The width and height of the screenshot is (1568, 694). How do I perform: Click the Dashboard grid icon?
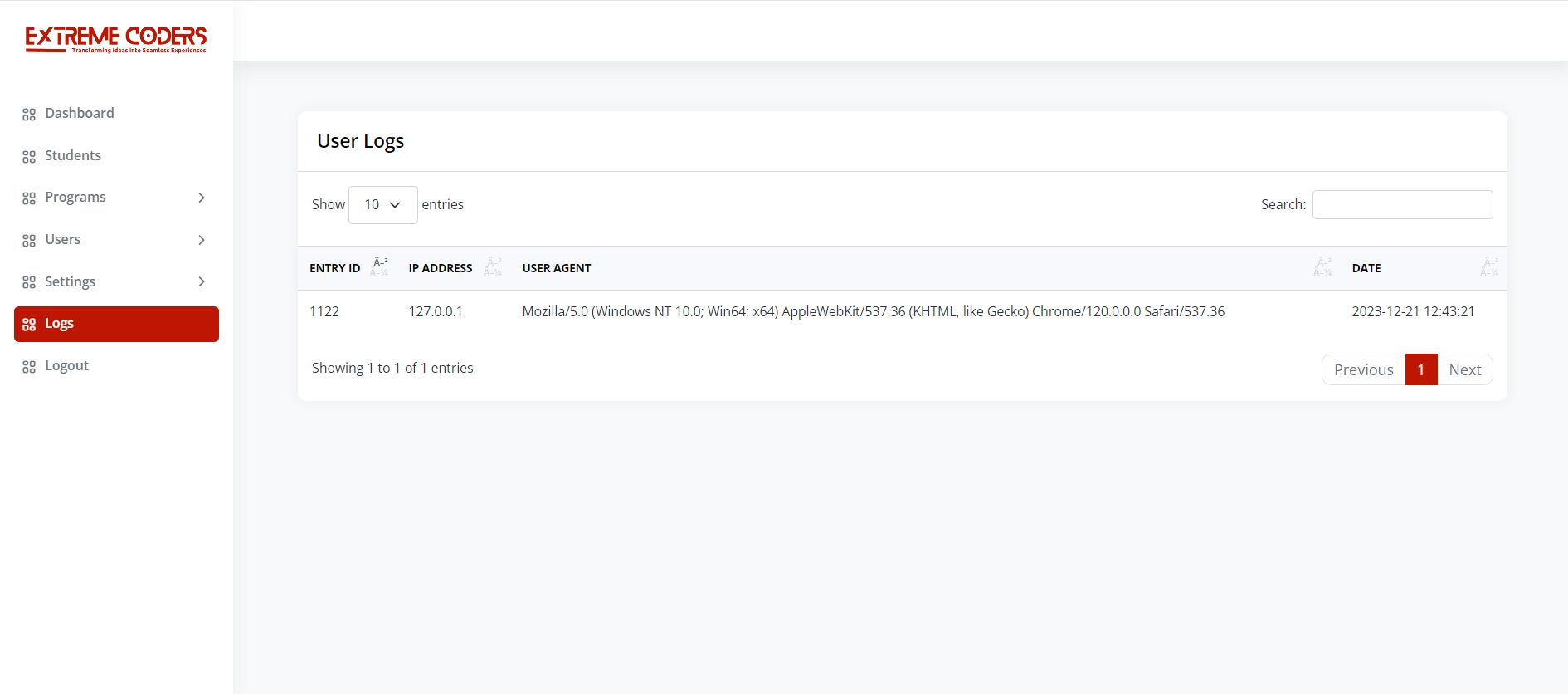[x=29, y=115]
